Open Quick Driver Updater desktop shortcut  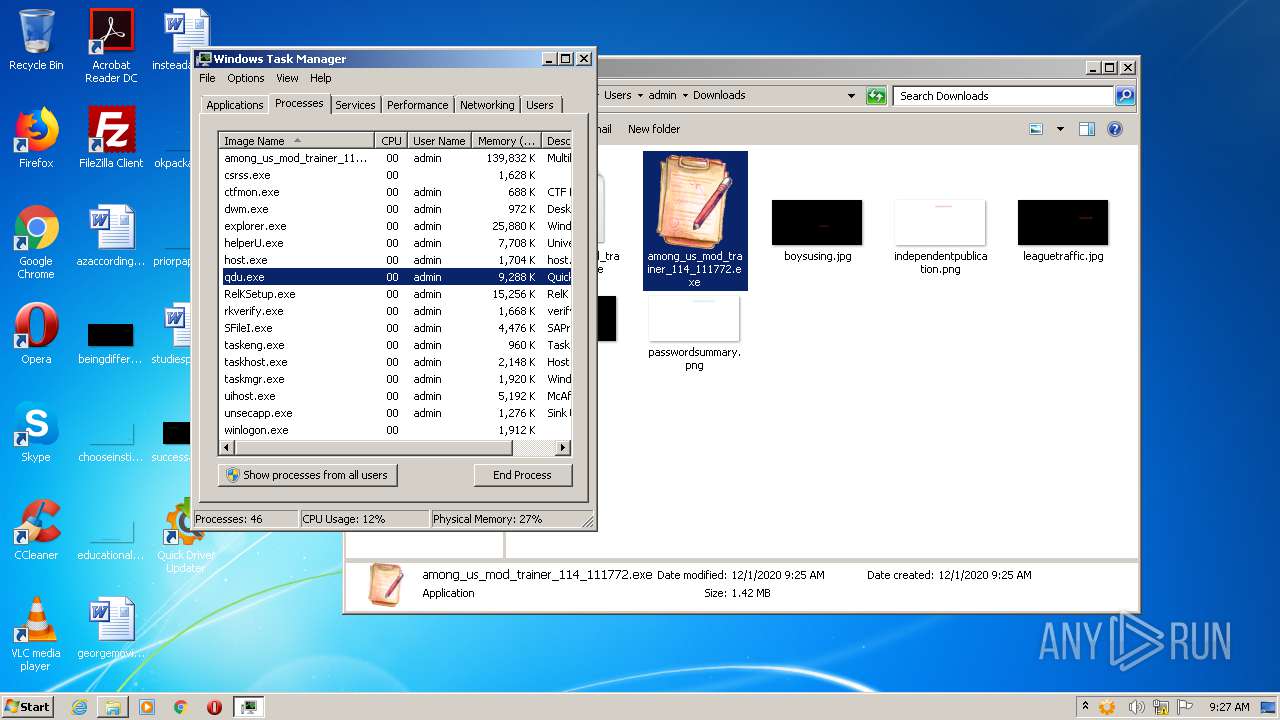point(186,536)
